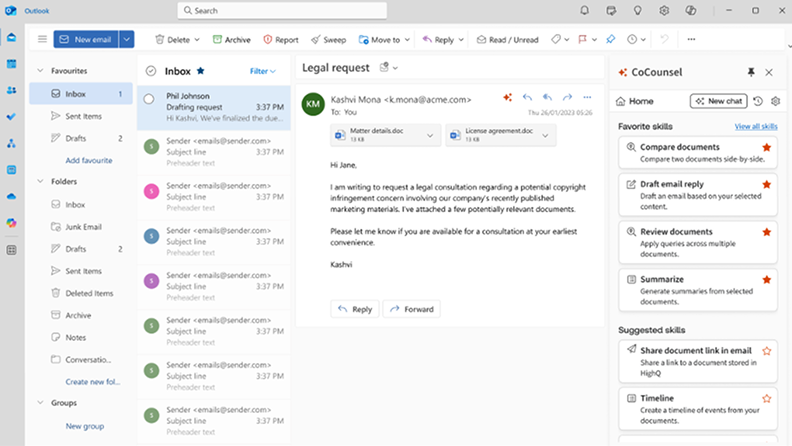The width and height of the screenshot is (792, 446).
Task: Open the notifications bell icon
Action: [585, 10]
